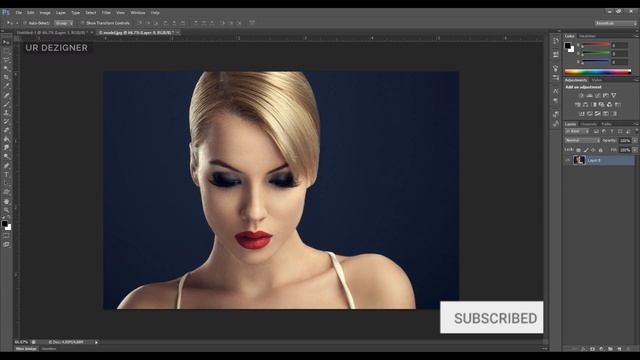
Task: Toggle lock position icon
Action: [x=593, y=150]
